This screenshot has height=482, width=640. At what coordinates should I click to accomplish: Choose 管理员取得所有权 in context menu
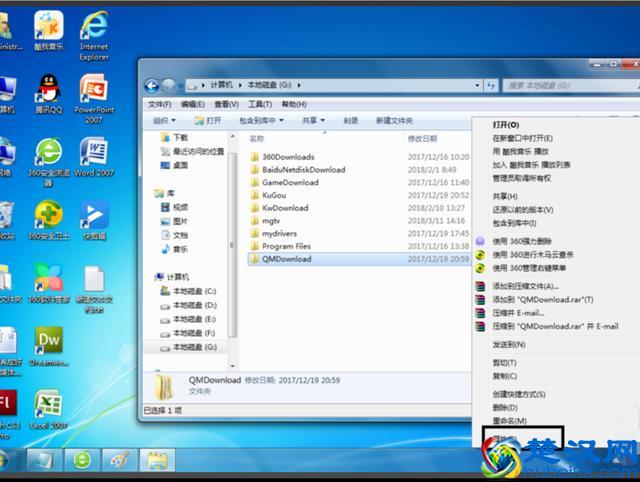click(522, 178)
